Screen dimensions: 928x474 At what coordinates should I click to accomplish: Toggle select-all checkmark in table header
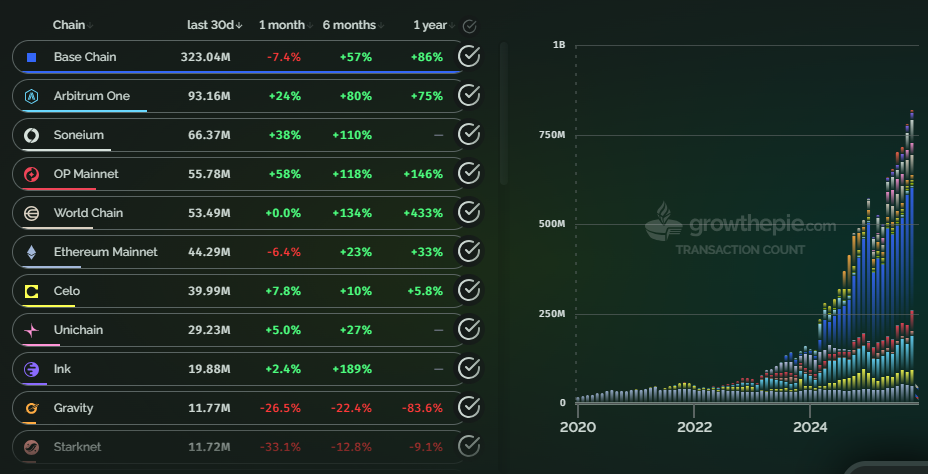point(470,26)
